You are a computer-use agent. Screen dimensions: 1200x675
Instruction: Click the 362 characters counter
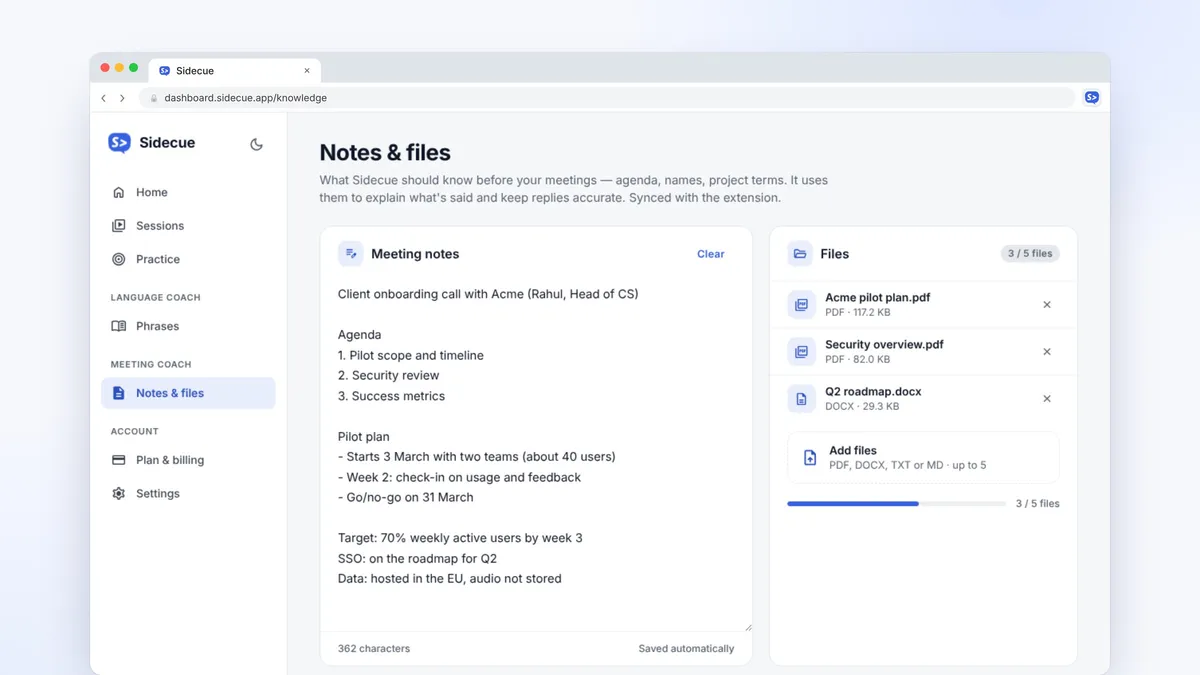pos(374,649)
